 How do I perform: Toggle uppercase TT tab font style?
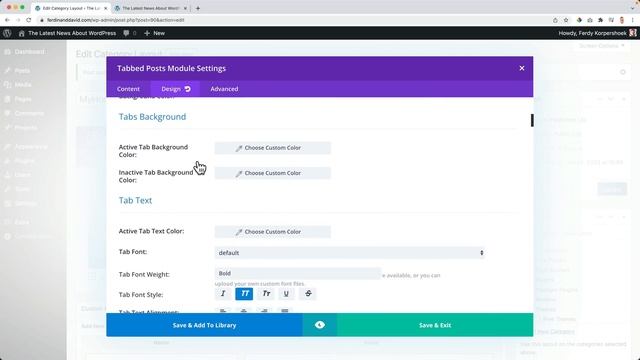coord(244,293)
